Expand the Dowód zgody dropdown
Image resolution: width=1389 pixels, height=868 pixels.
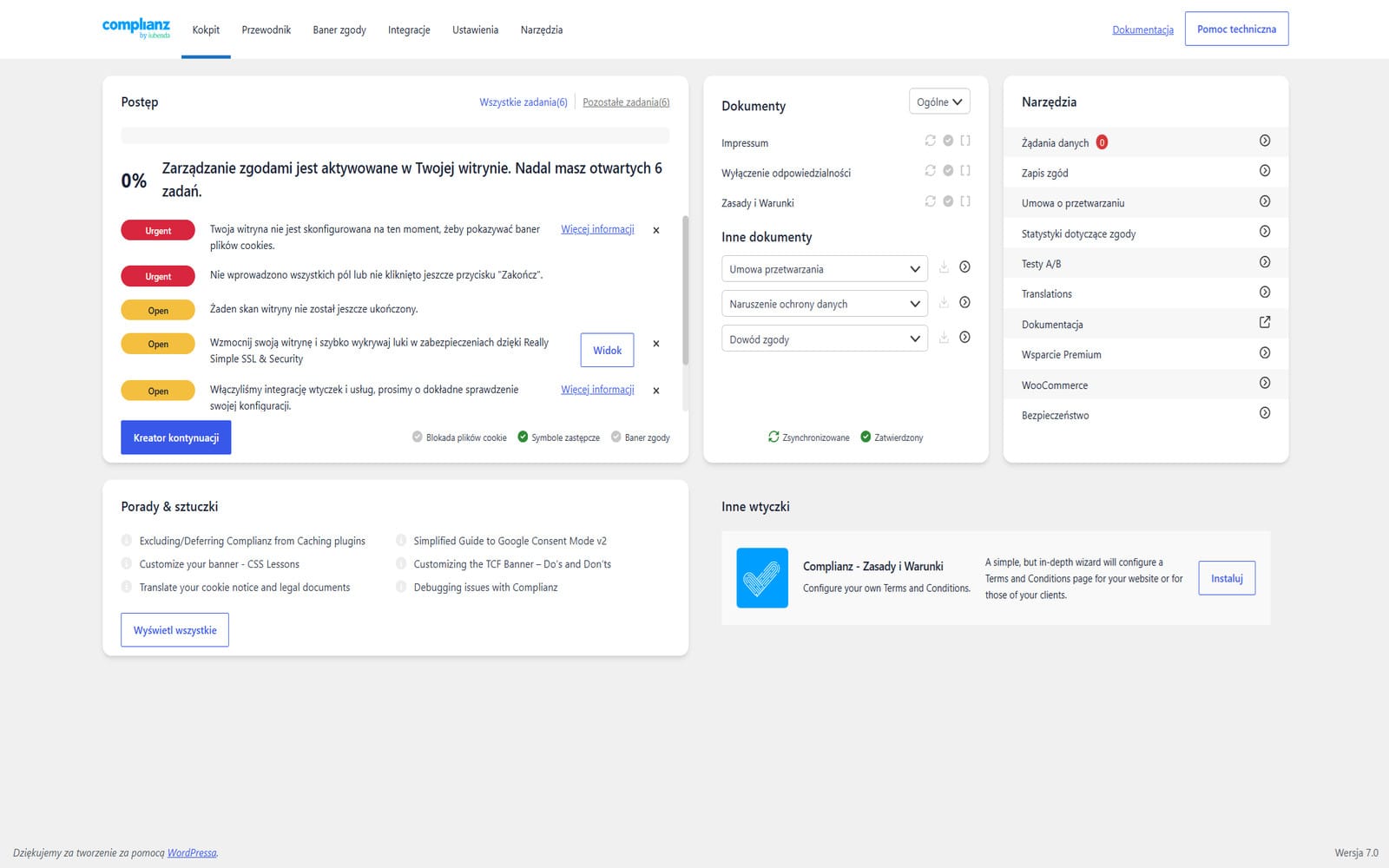824,339
